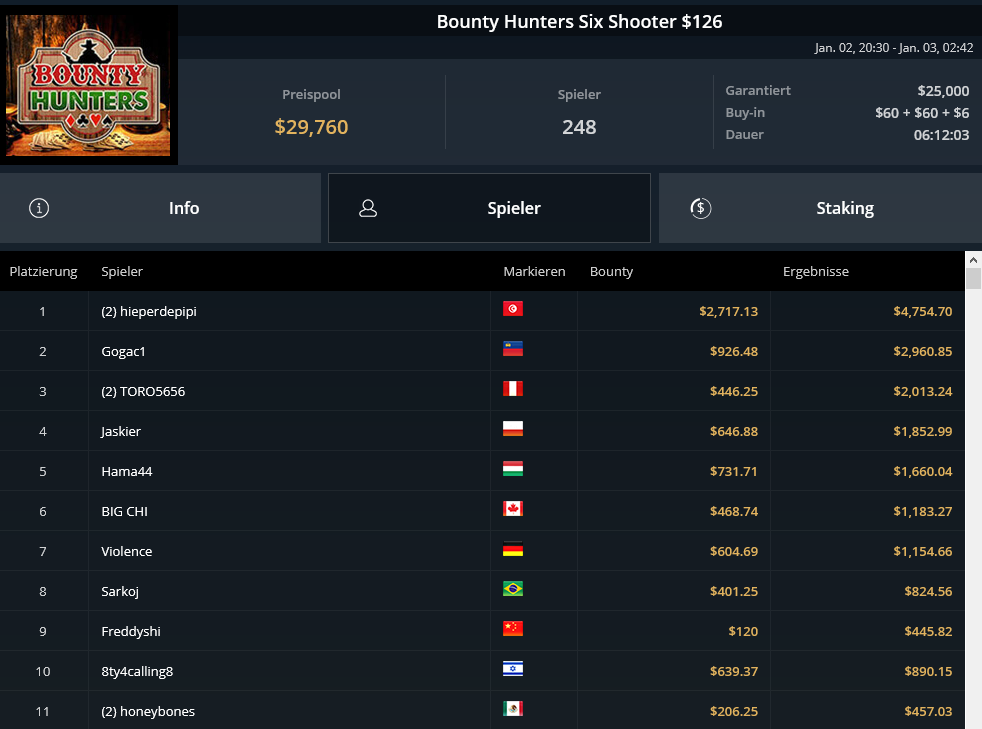Select player Hama44 in the list

126,471
